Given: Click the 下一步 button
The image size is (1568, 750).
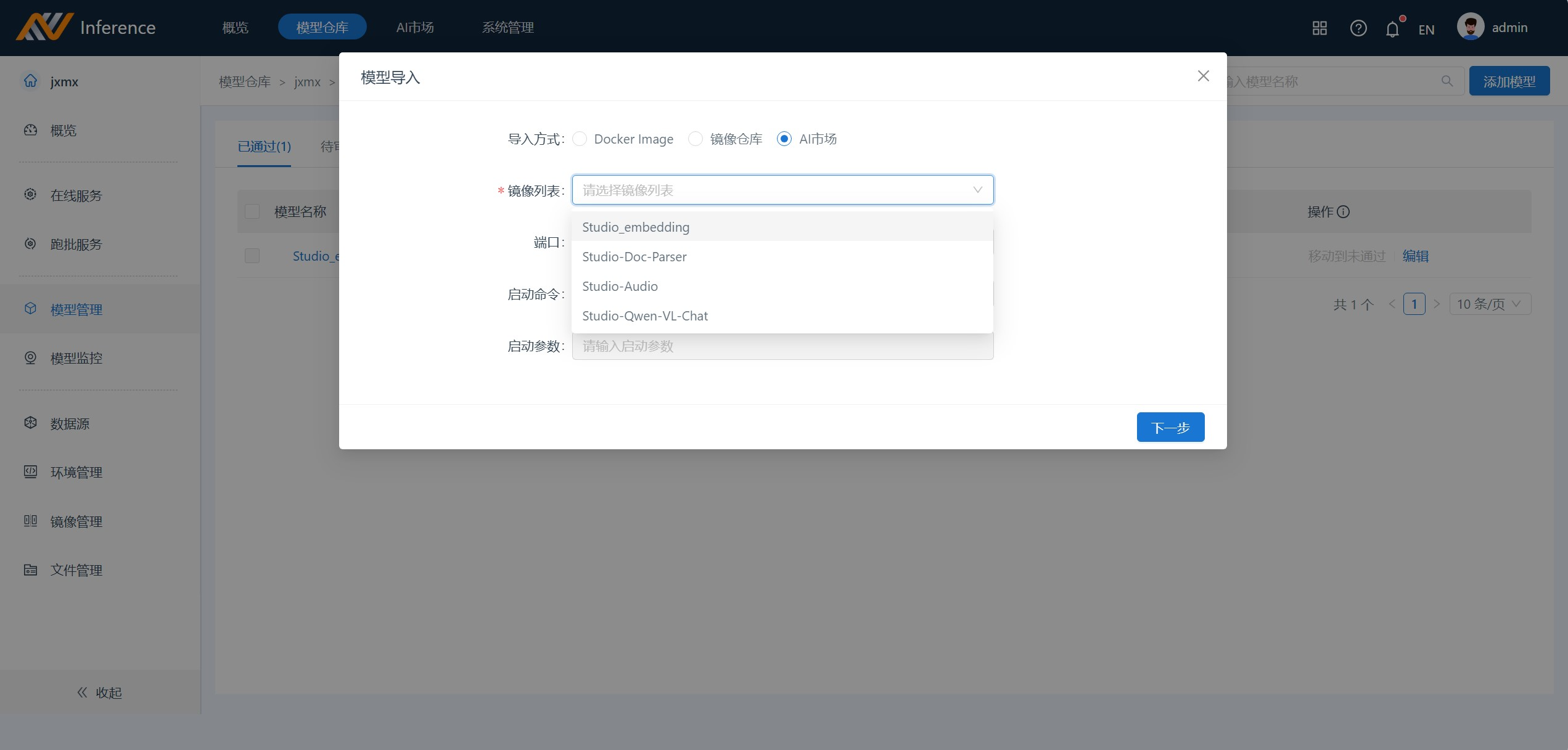Looking at the screenshot, I should pos(1170,428).
